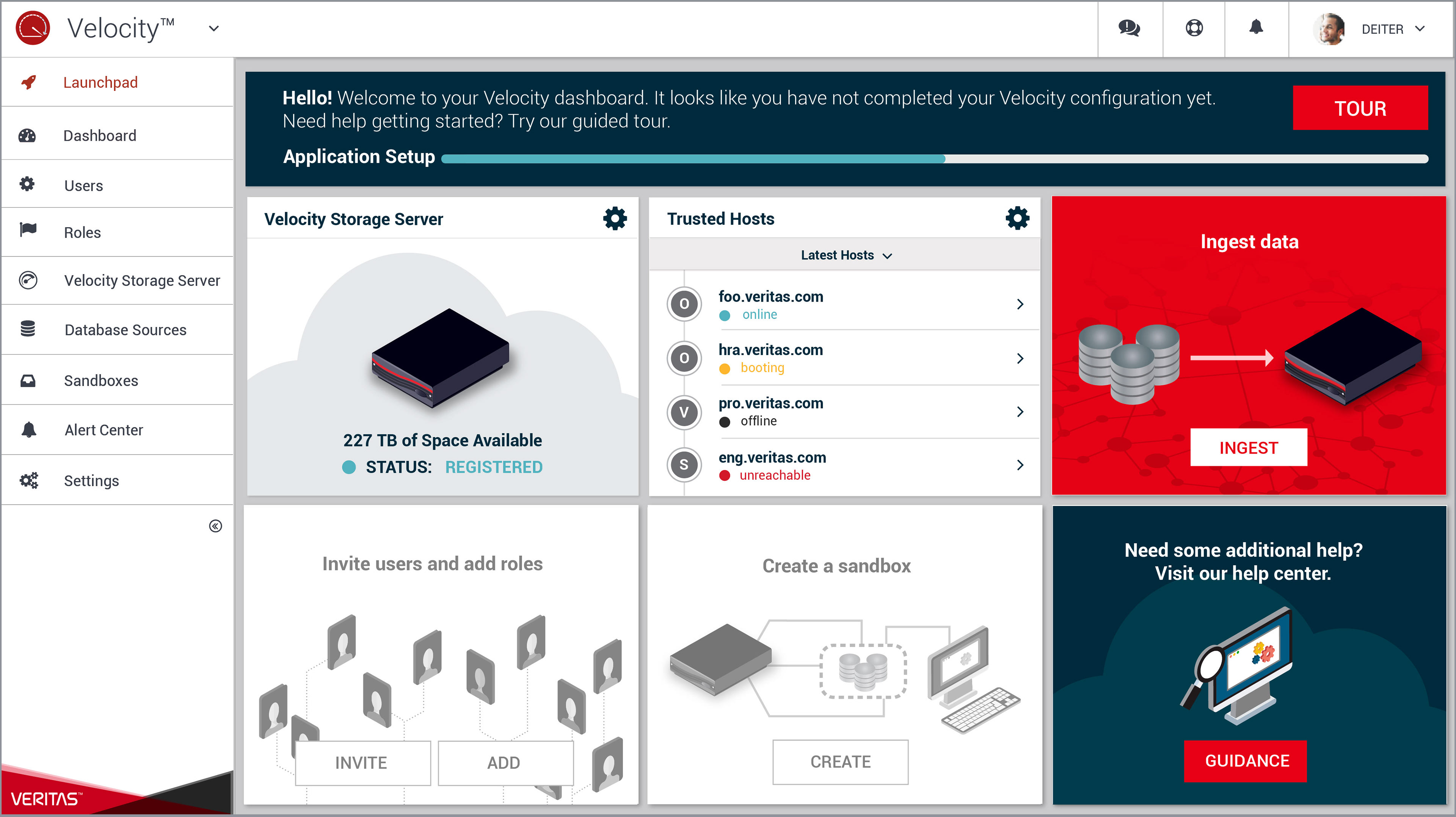
Task: Expand the Latest Hosts filter dropdown
Action: click(x=846, y=255)
